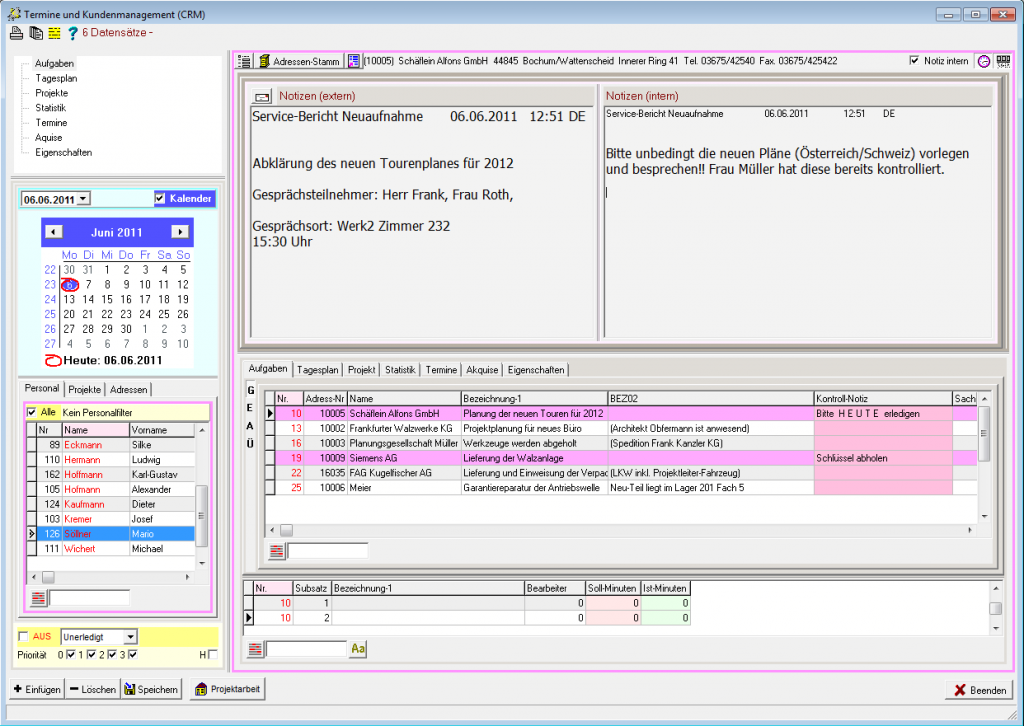The height and width of the screenshot is (726, 1024).
Task: Click into the Notizen (intern) text area
Action: point(798,222)
